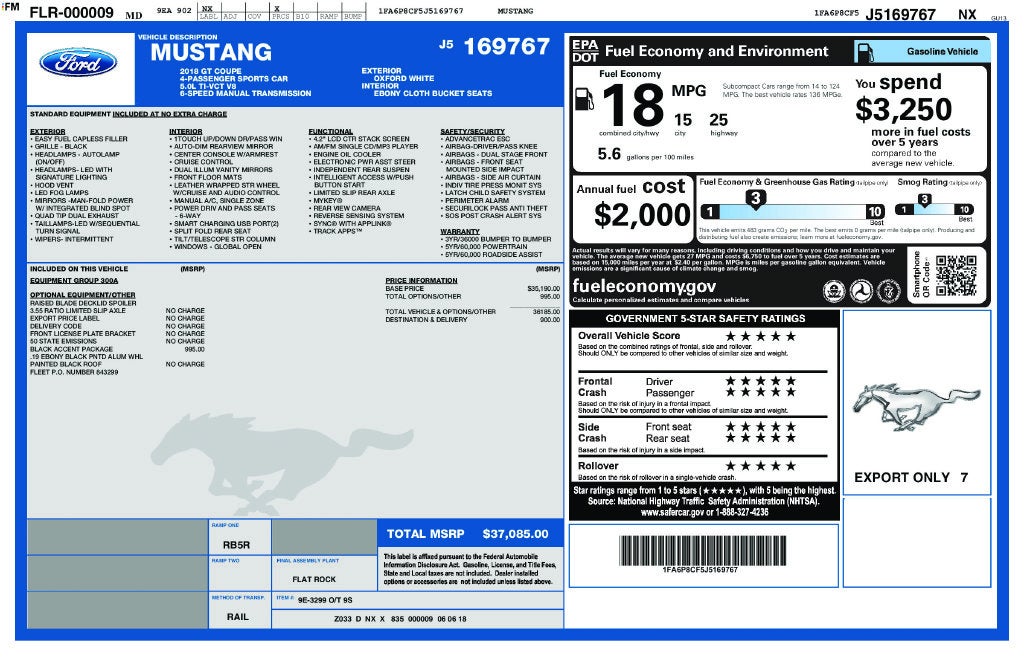Click the Smog Rating scale bar
Screen dimensions: 1024x663
934,210
